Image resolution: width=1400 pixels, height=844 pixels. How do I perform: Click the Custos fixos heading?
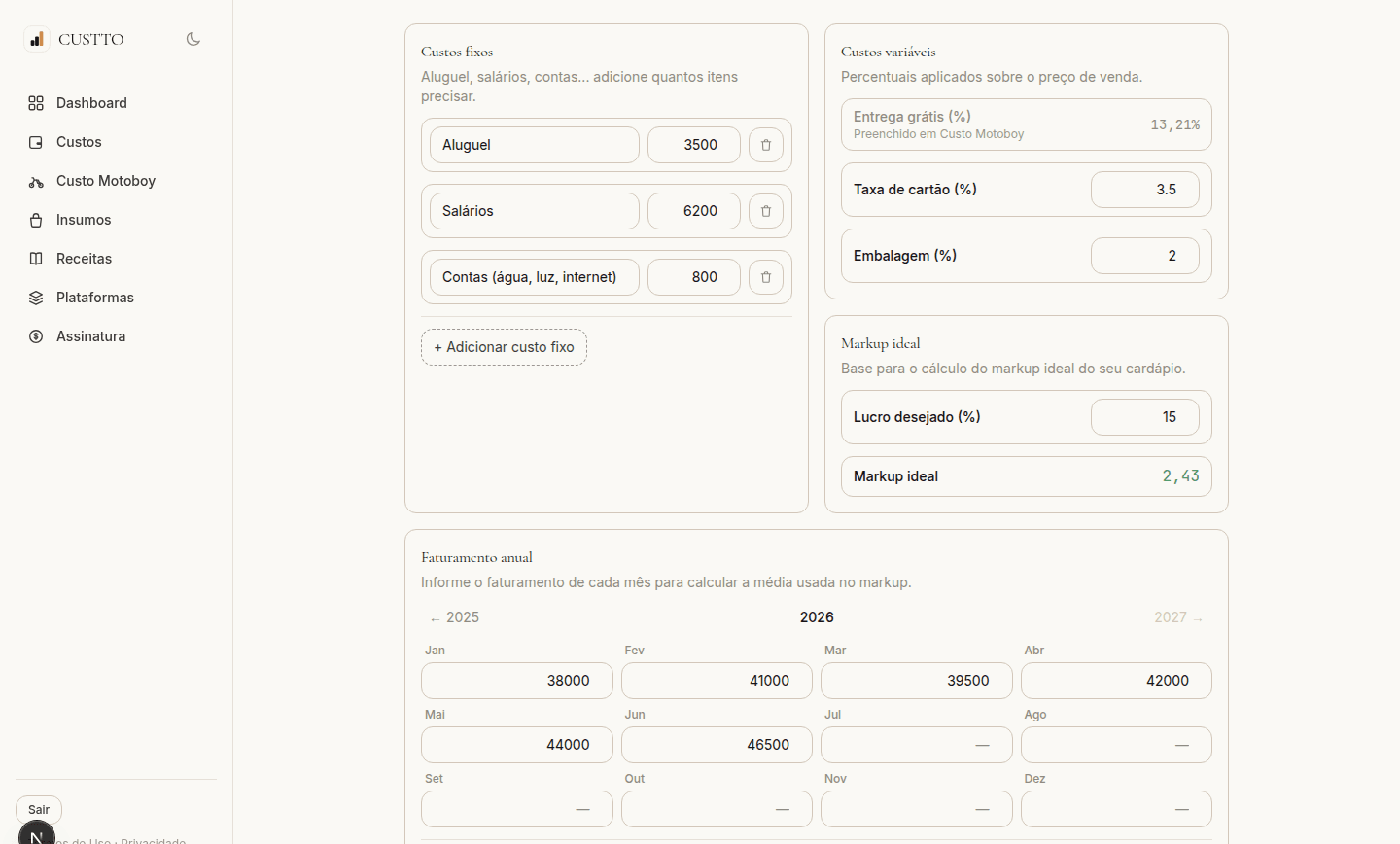tap(457, 52)
